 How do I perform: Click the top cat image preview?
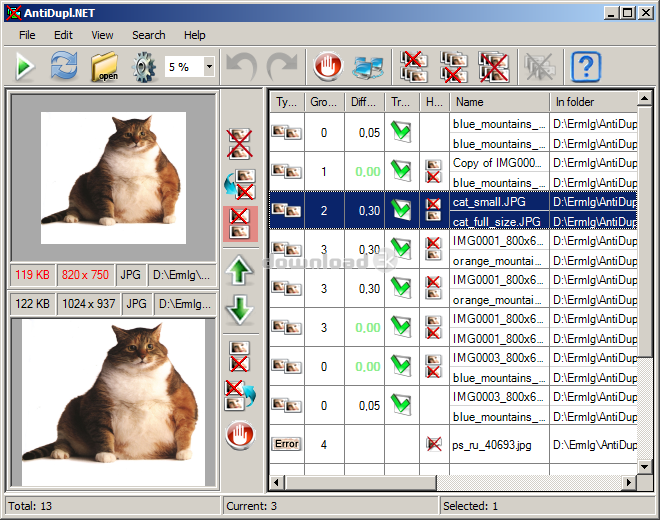[x=113, y=178]
